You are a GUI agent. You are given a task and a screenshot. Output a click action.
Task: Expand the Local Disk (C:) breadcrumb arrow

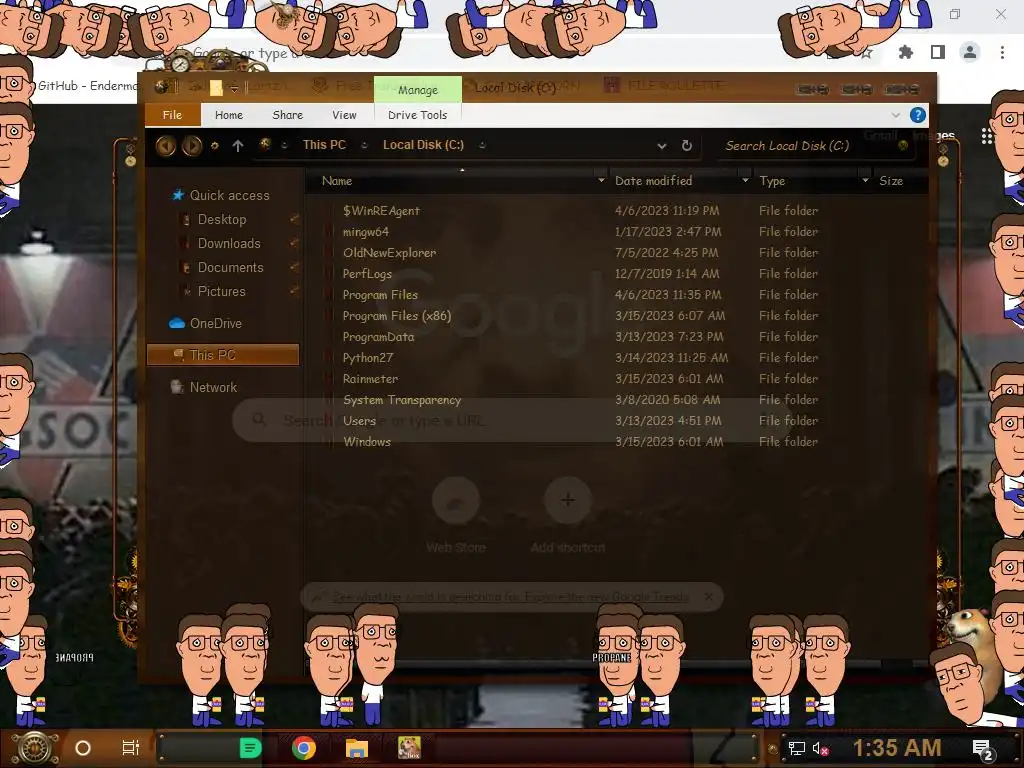coord(482,145)
